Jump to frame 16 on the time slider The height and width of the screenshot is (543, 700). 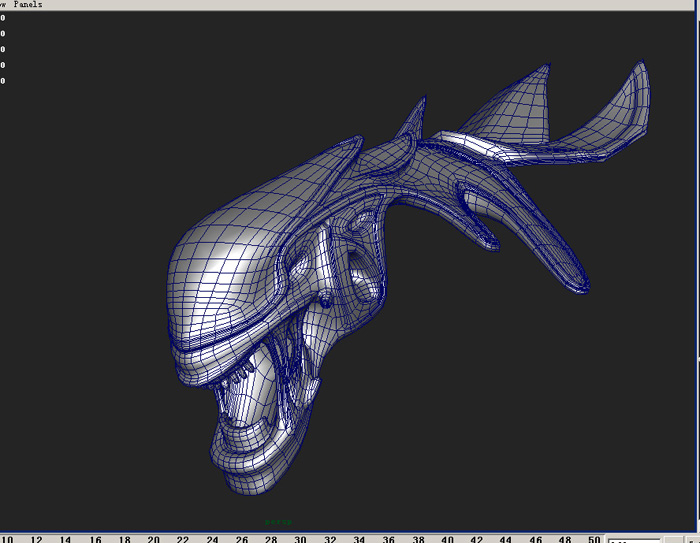tap(95, 539)
